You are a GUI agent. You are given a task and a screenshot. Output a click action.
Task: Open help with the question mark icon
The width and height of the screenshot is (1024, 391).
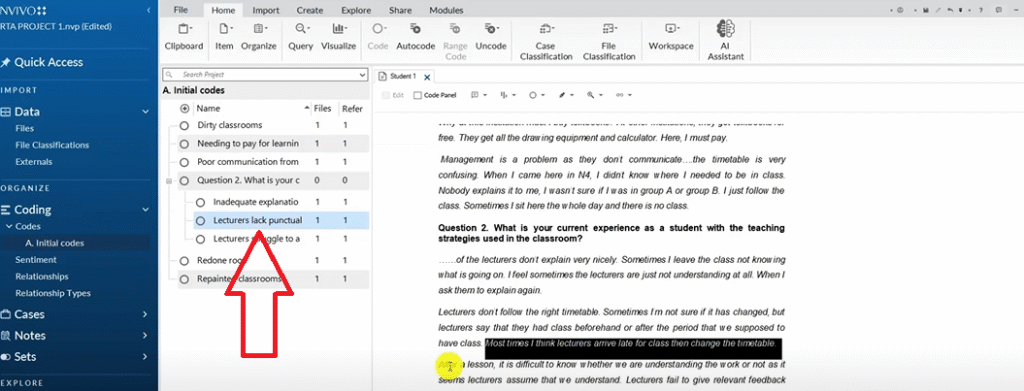tap(981, 10)
